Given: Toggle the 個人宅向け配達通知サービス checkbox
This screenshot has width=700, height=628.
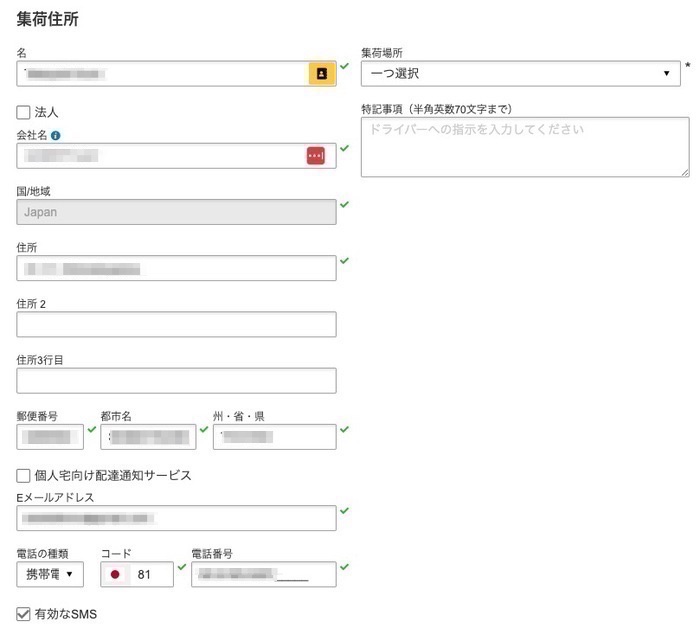Looking at the screenshot, I should click(24, 476).
